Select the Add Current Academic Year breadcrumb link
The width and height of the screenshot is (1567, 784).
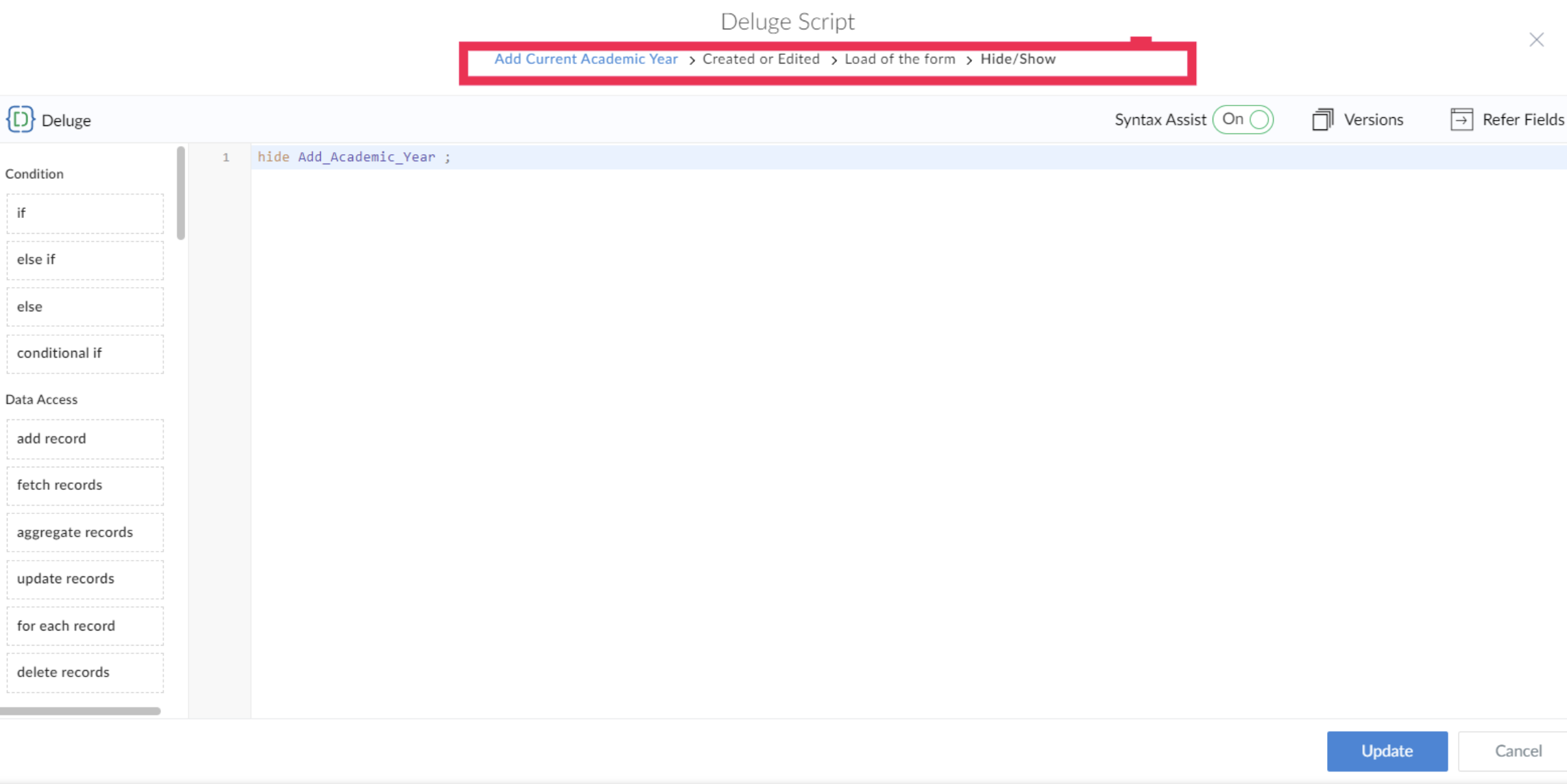585,59
